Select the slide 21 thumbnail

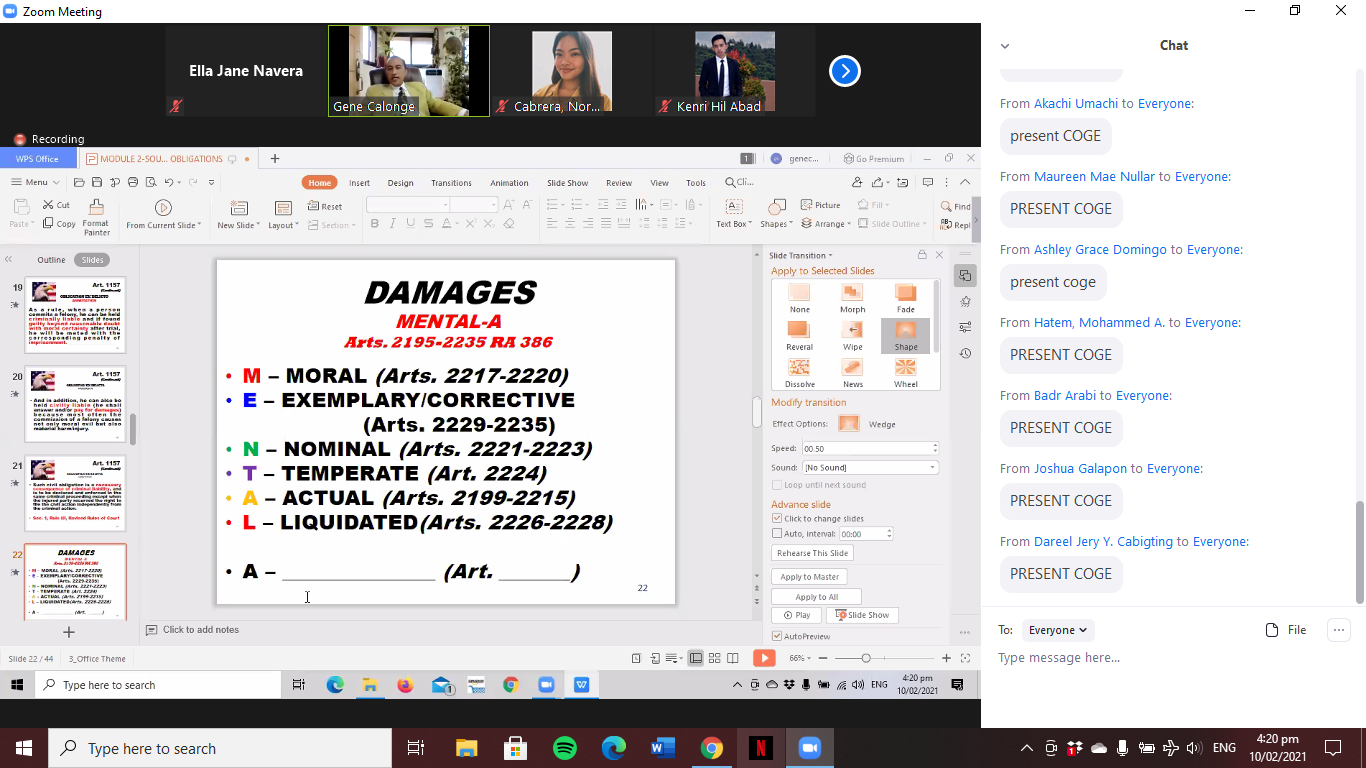(x=75, y=492)
